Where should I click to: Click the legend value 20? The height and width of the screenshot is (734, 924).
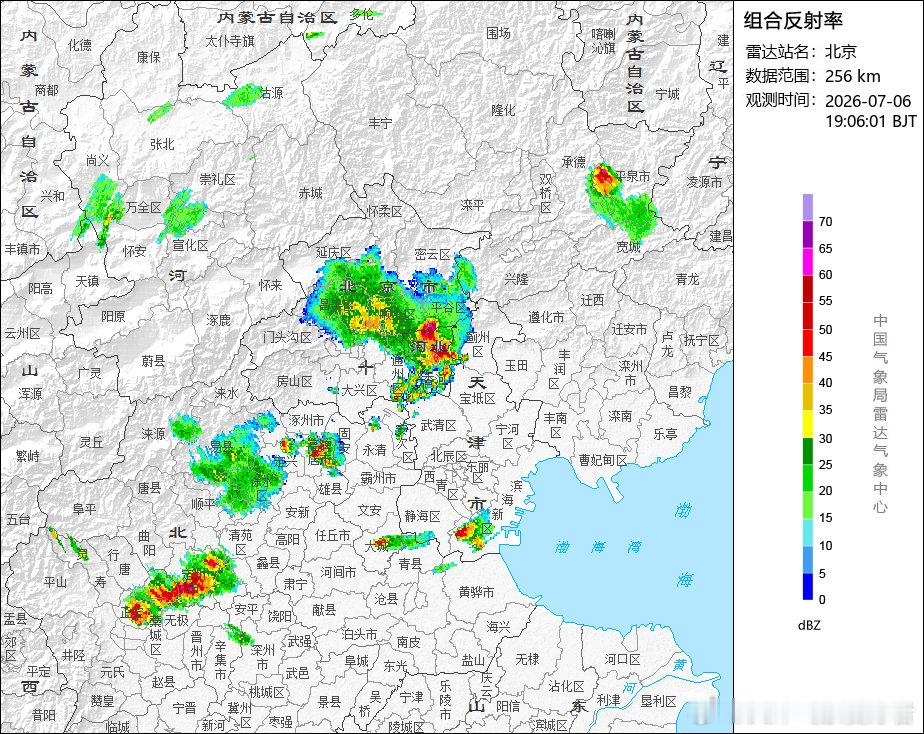(x=826, y=491)
